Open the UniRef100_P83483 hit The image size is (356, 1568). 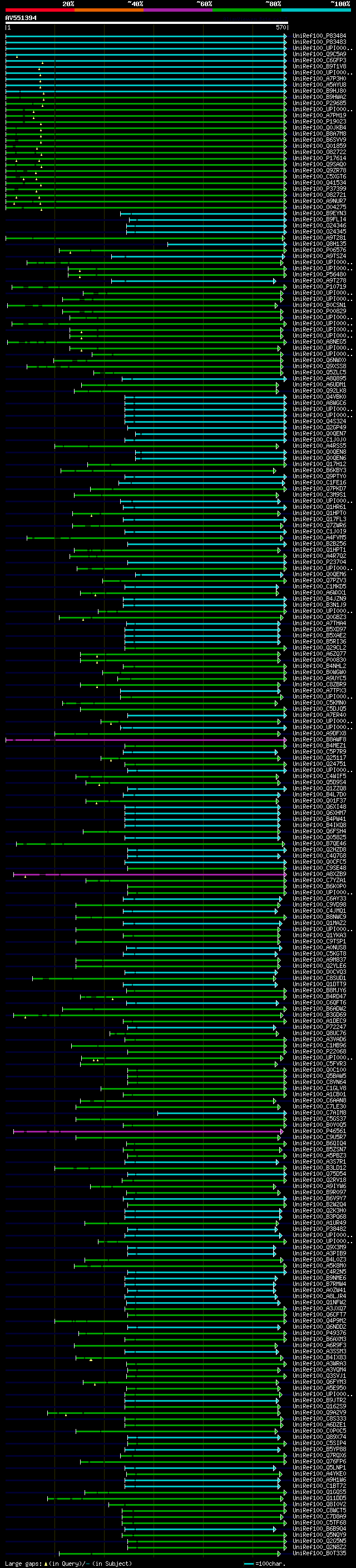tap(319, 42)
